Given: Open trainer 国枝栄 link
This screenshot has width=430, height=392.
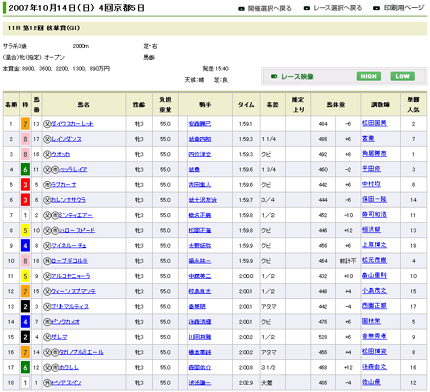Looking at the screenshot, I should click(x=371, y=321).
